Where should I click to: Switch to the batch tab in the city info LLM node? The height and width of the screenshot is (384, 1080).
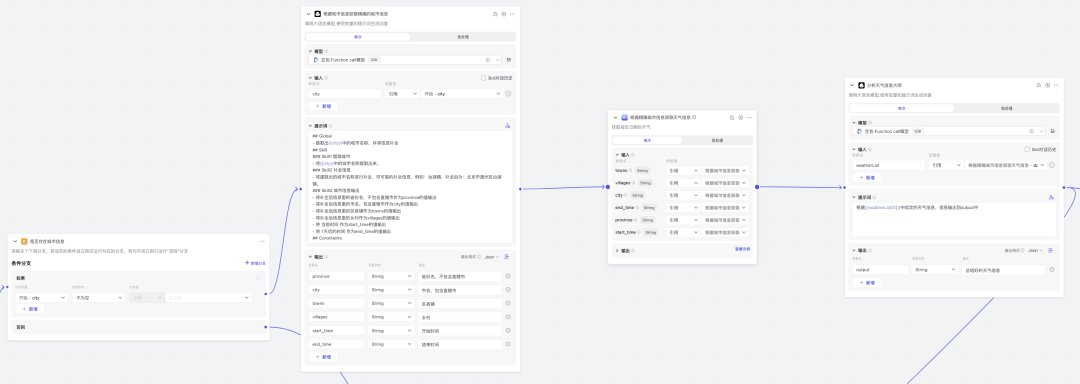click(x=463, y=37)
